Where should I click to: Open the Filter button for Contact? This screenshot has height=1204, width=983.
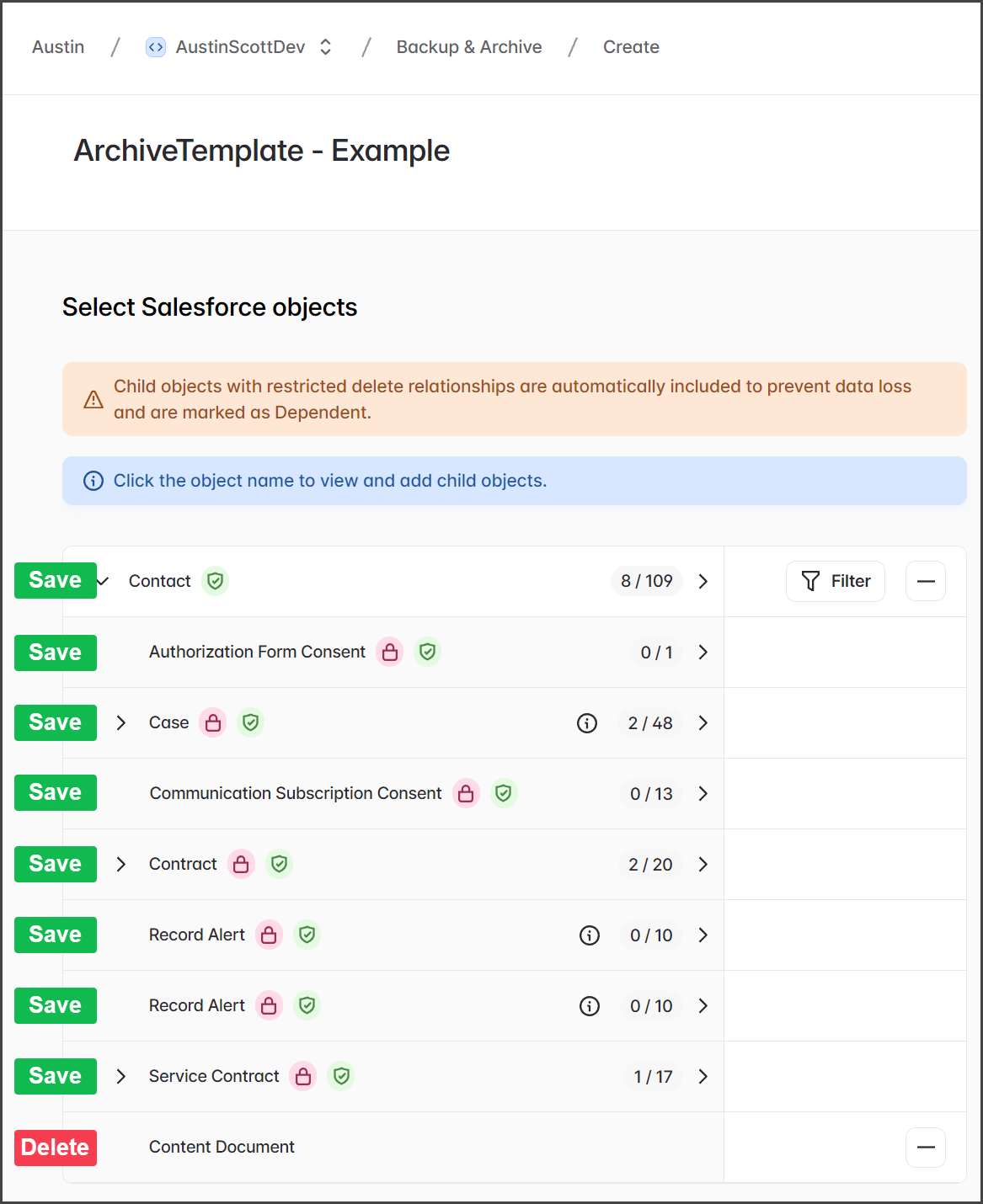[835, 581]
